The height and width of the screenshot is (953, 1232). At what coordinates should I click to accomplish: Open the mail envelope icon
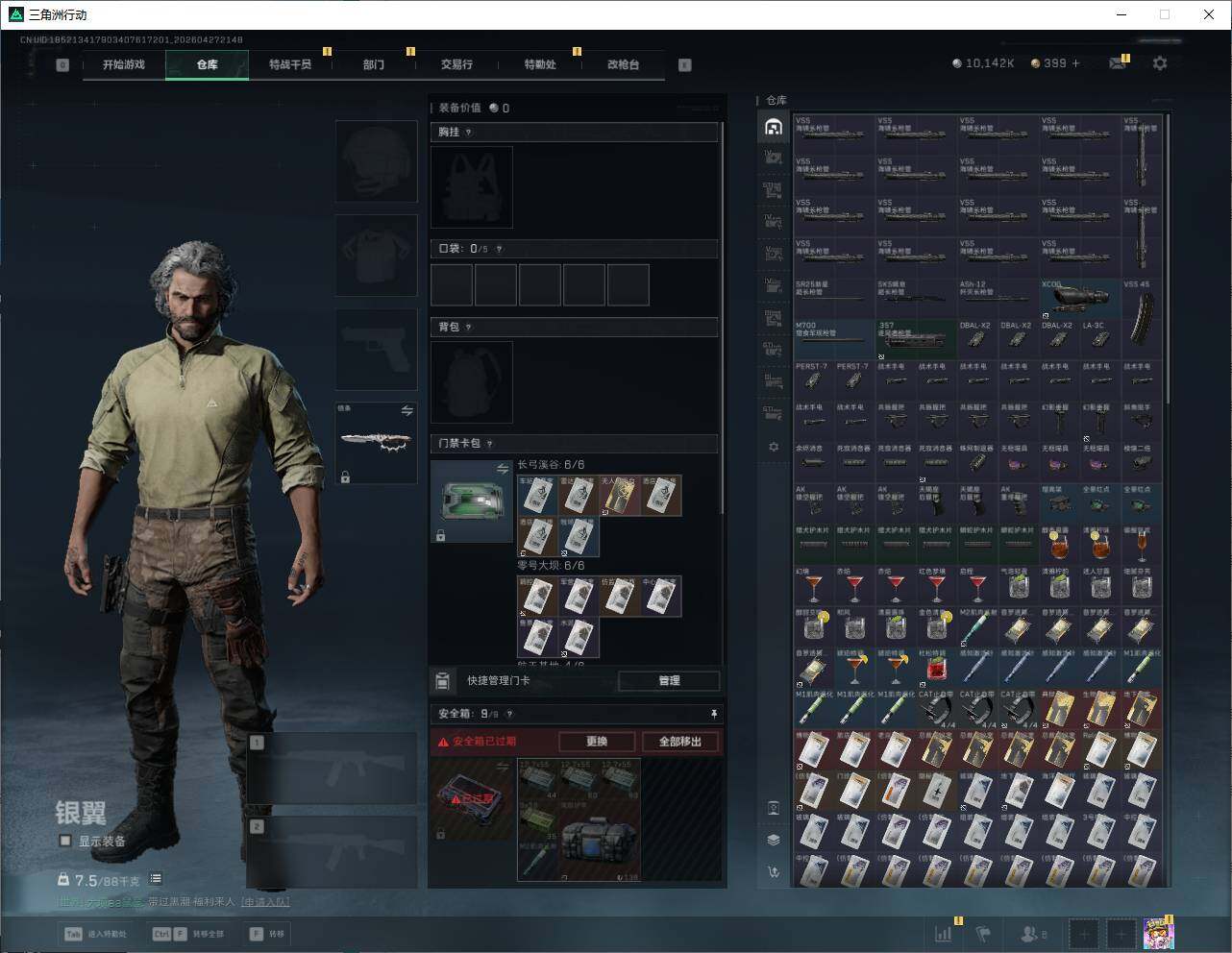click(x=1118, y=63)
